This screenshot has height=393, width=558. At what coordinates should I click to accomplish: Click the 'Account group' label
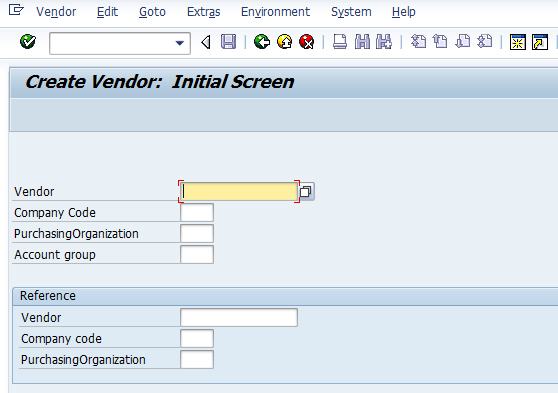(x=55, y=255)
